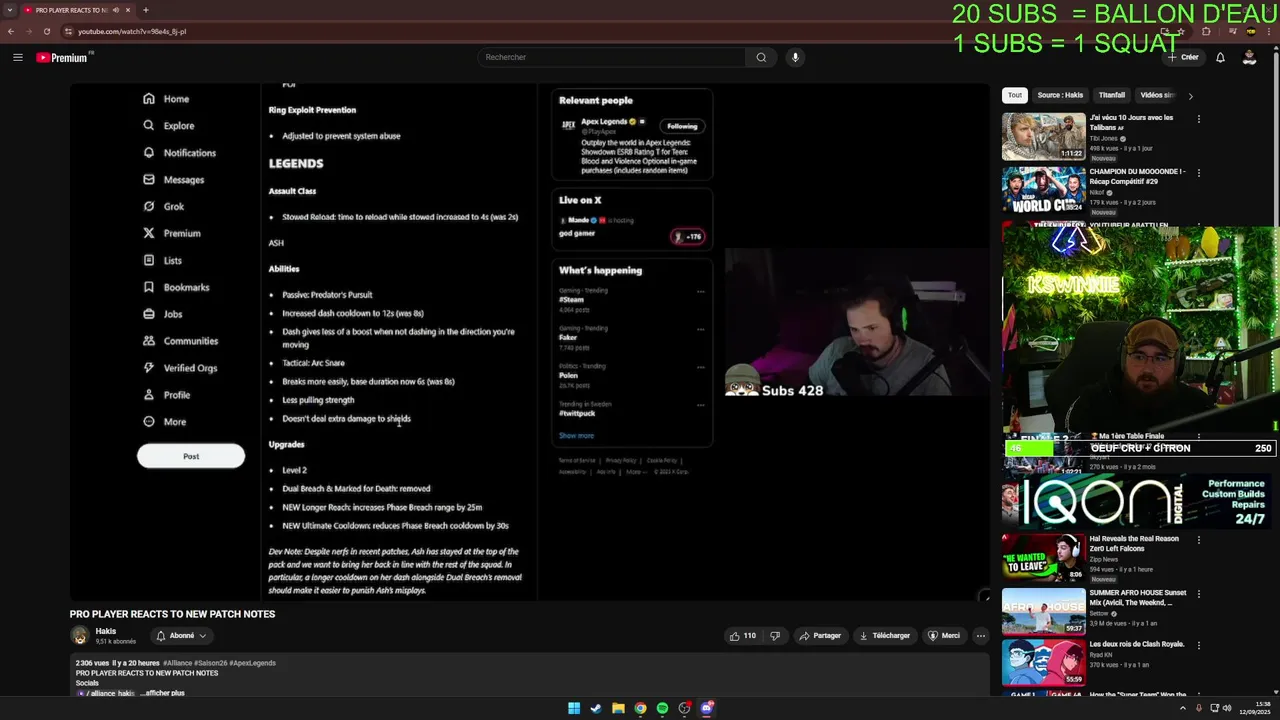This screenshot has width=1280, height=720.
Task: Click the Following button beside Apex Legends
Action: (x=682, y=126)
